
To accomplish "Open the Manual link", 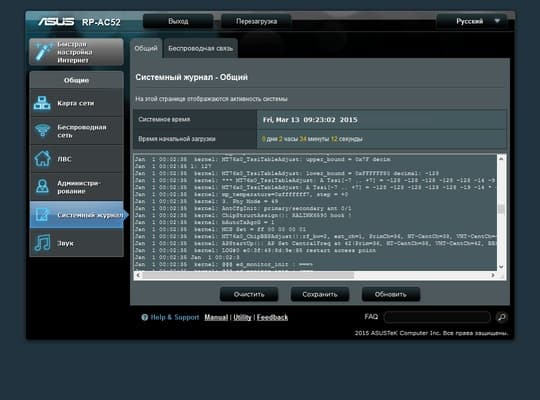I will point(216,317).
